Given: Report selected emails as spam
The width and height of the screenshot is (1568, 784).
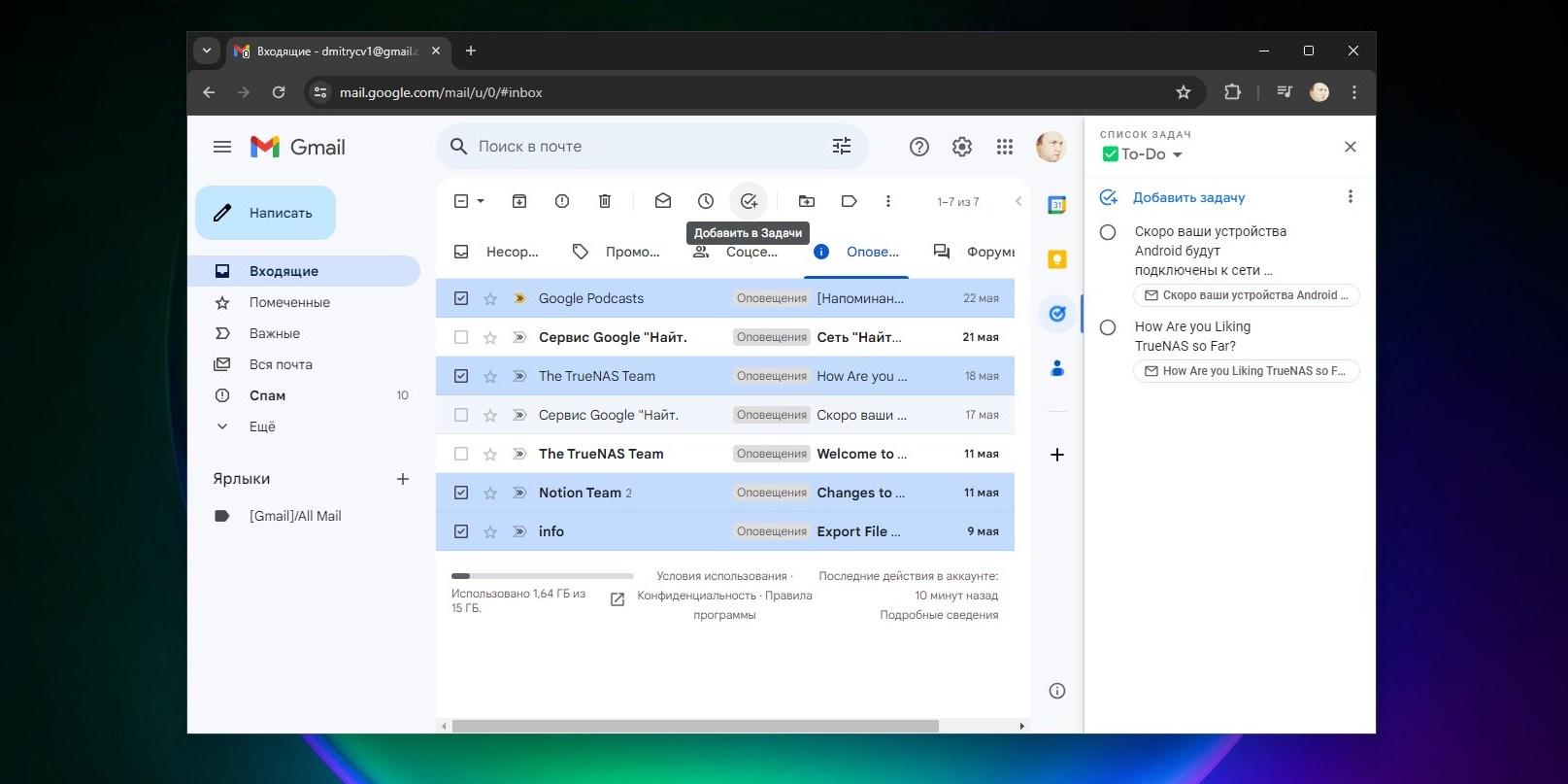Looking at the screenshot, I should click(562, 201).
